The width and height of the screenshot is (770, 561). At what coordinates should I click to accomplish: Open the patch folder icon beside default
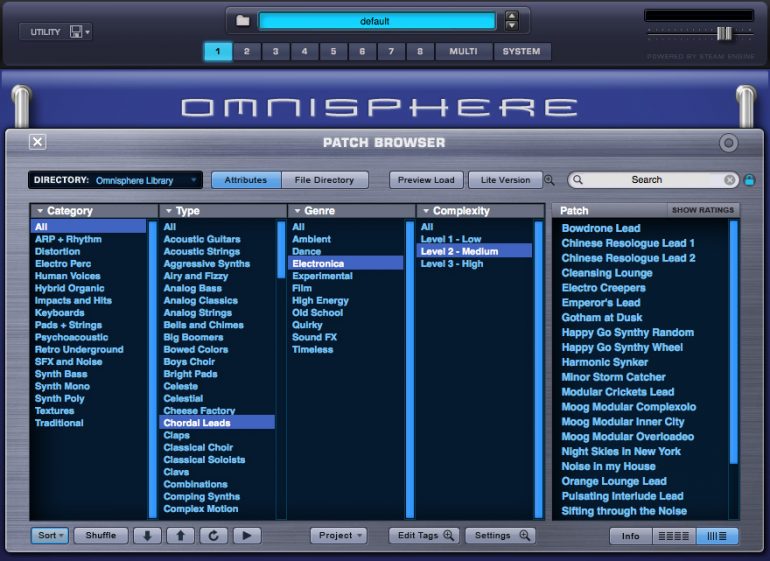coord(243,21)
